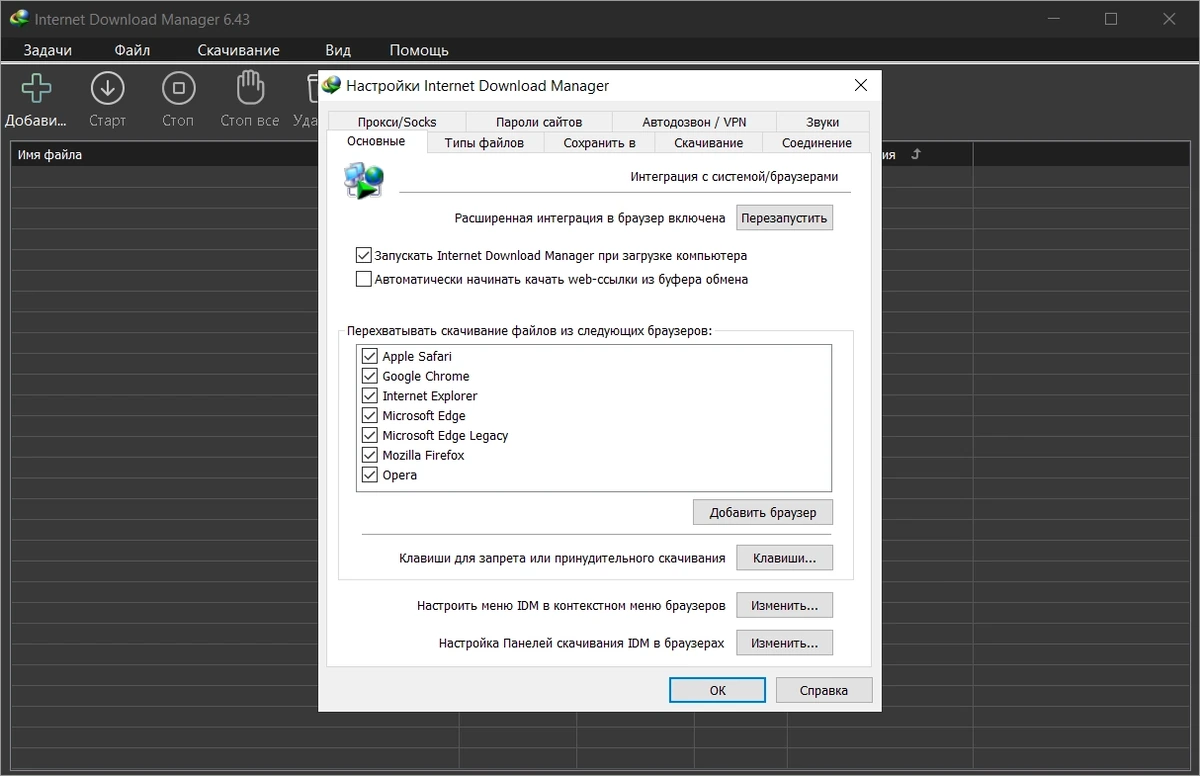Switch to the Пароли сайтов tab

(x=539, y=122)
